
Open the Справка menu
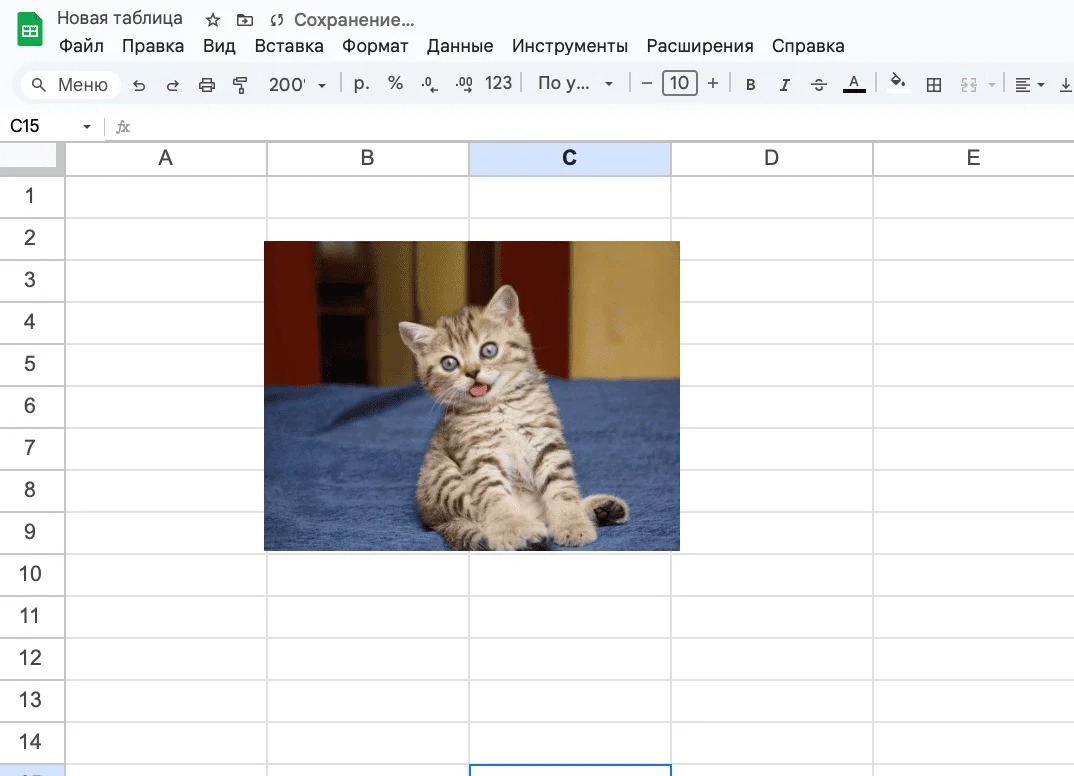click(x=808, y=46)
